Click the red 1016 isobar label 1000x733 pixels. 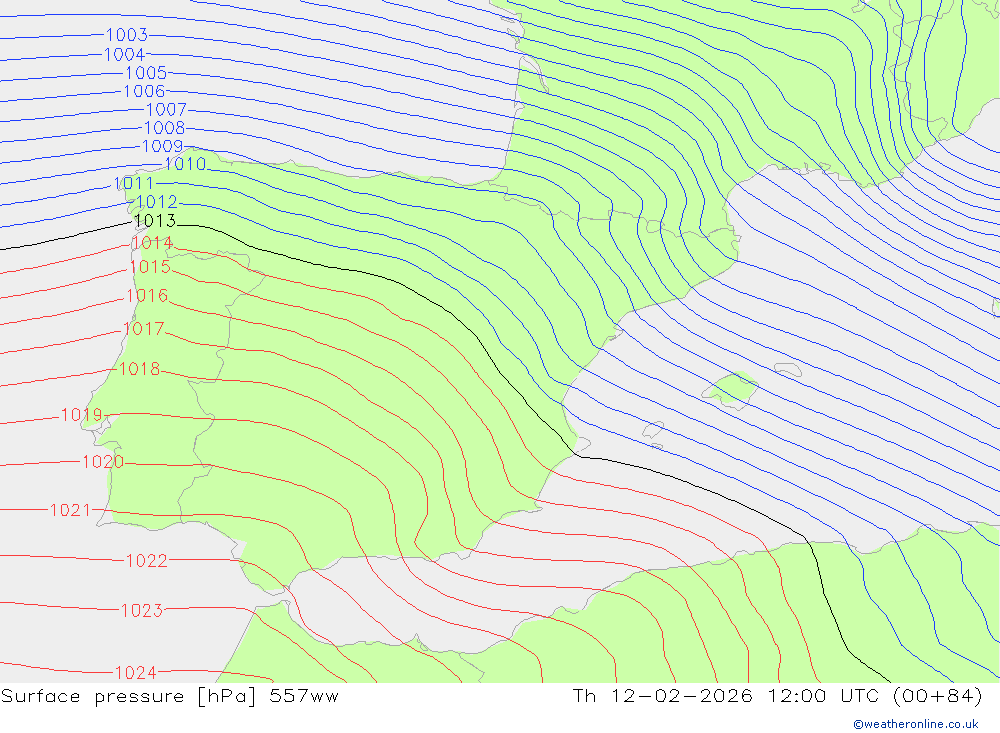(x=147, y=296)
